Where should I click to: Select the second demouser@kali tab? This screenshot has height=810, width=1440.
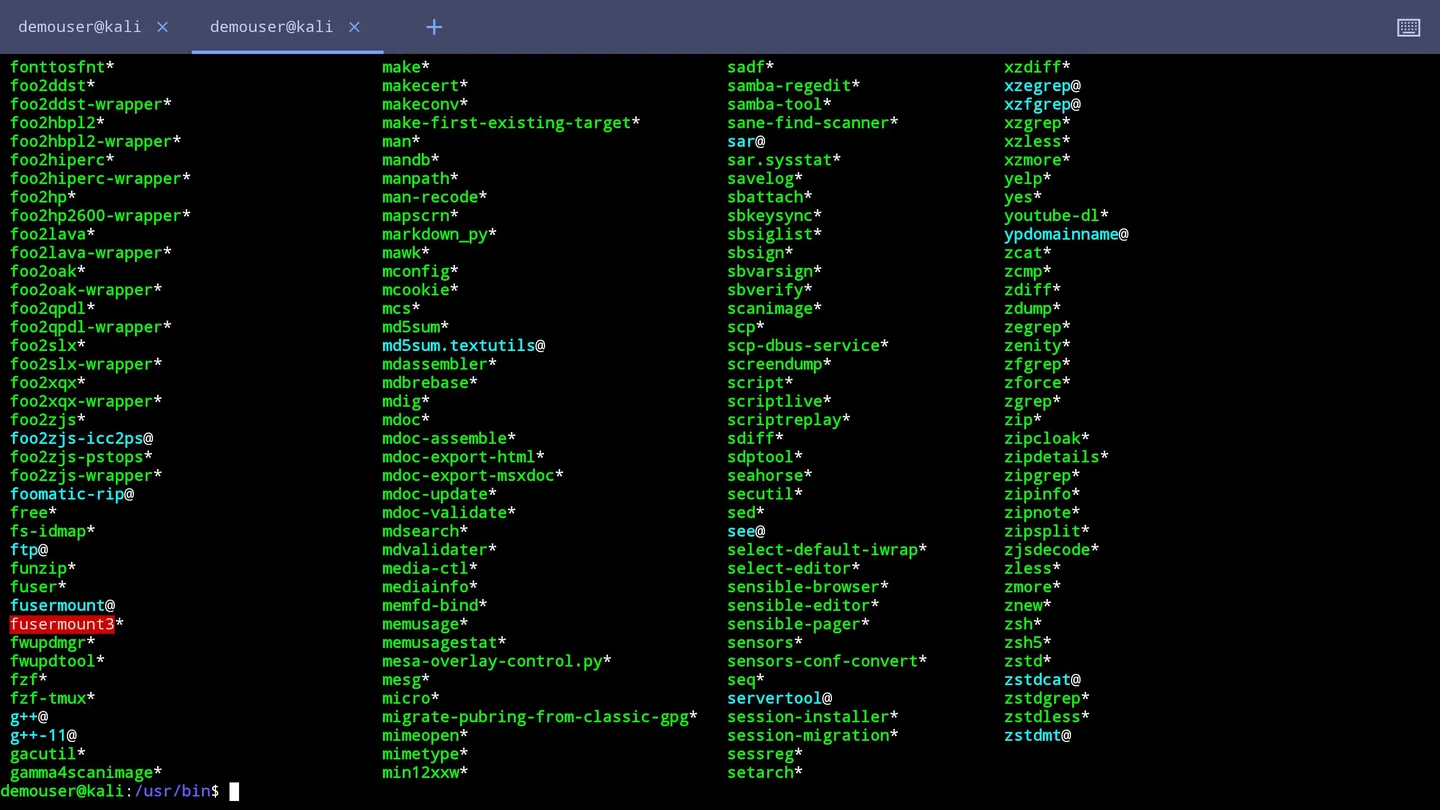pyautogui.click(x=271, y=27)
